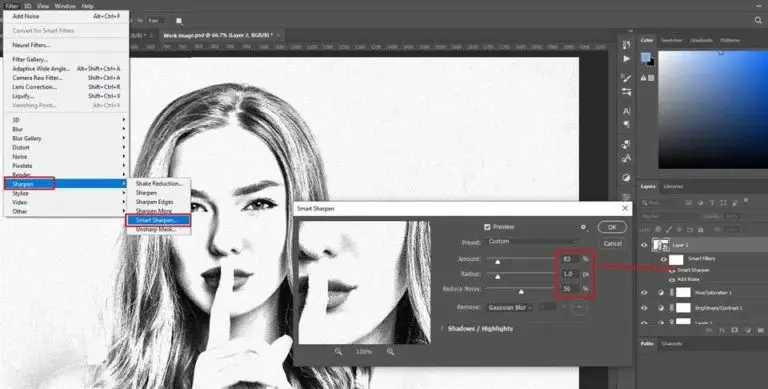768x389 pixels.
Task: Select Liquify... in the Filter menu
Action: (66, 96)
